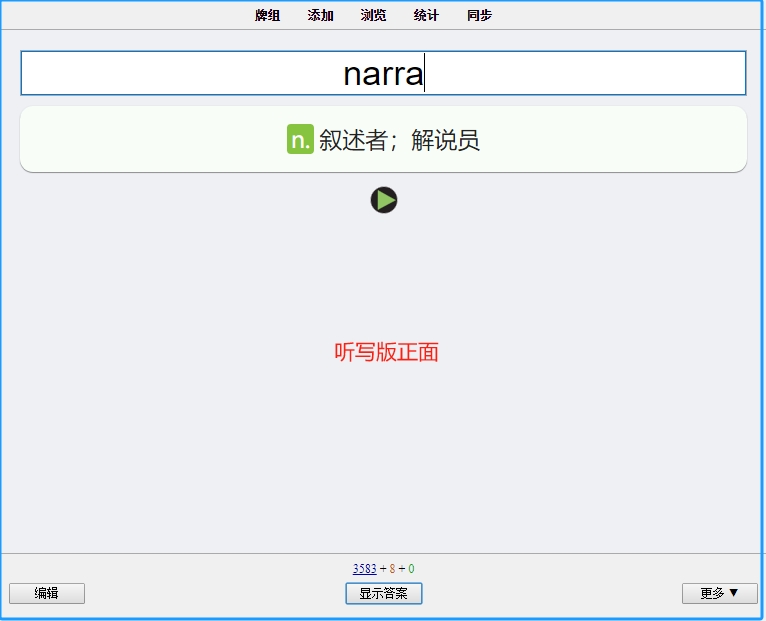Image resolution: width=766 pixels, height=621 pixels.
Task: Open the 添加 add card menu
Action: (320, 16)
